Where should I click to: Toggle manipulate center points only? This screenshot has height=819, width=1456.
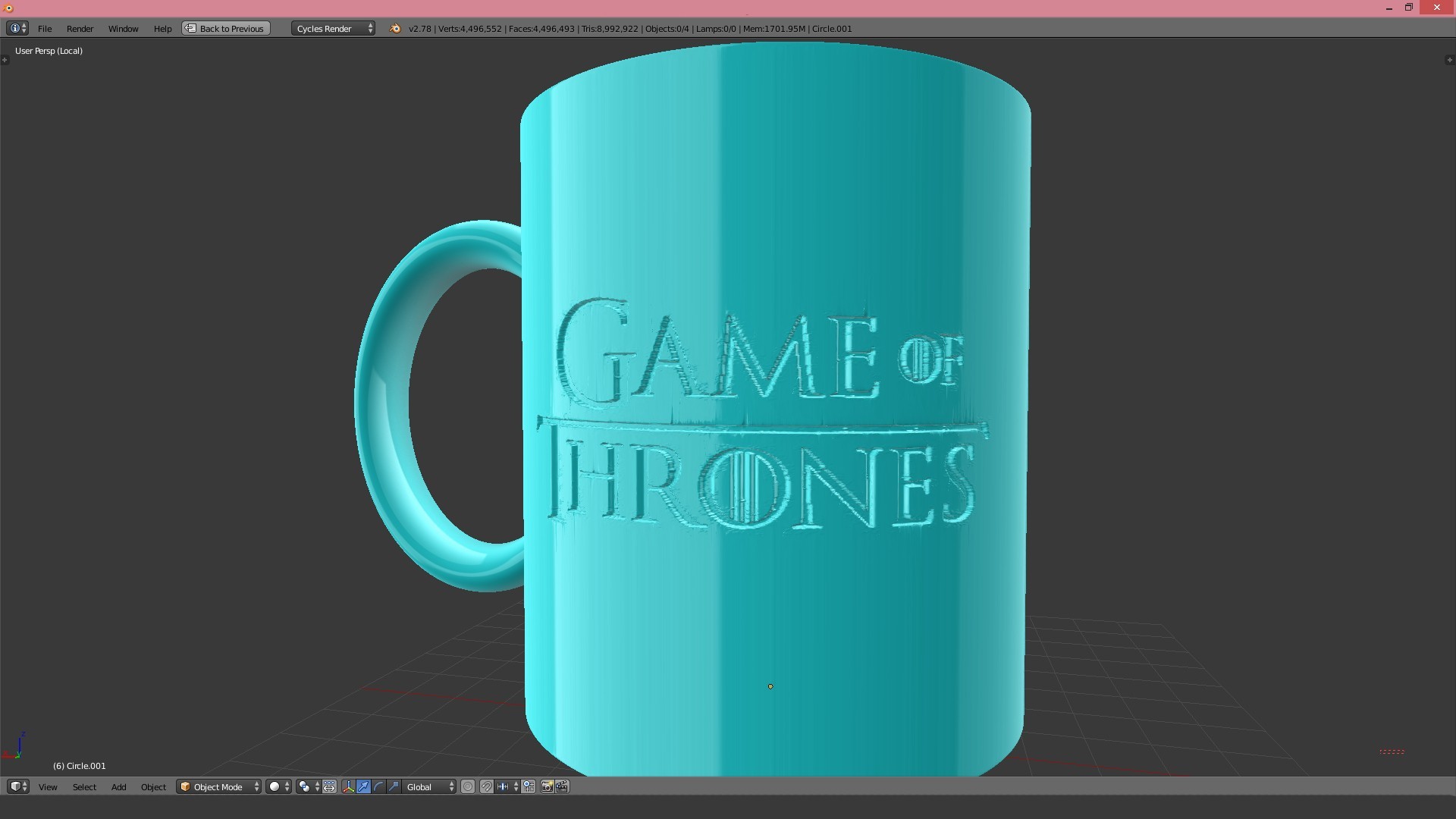pos(329,786)
